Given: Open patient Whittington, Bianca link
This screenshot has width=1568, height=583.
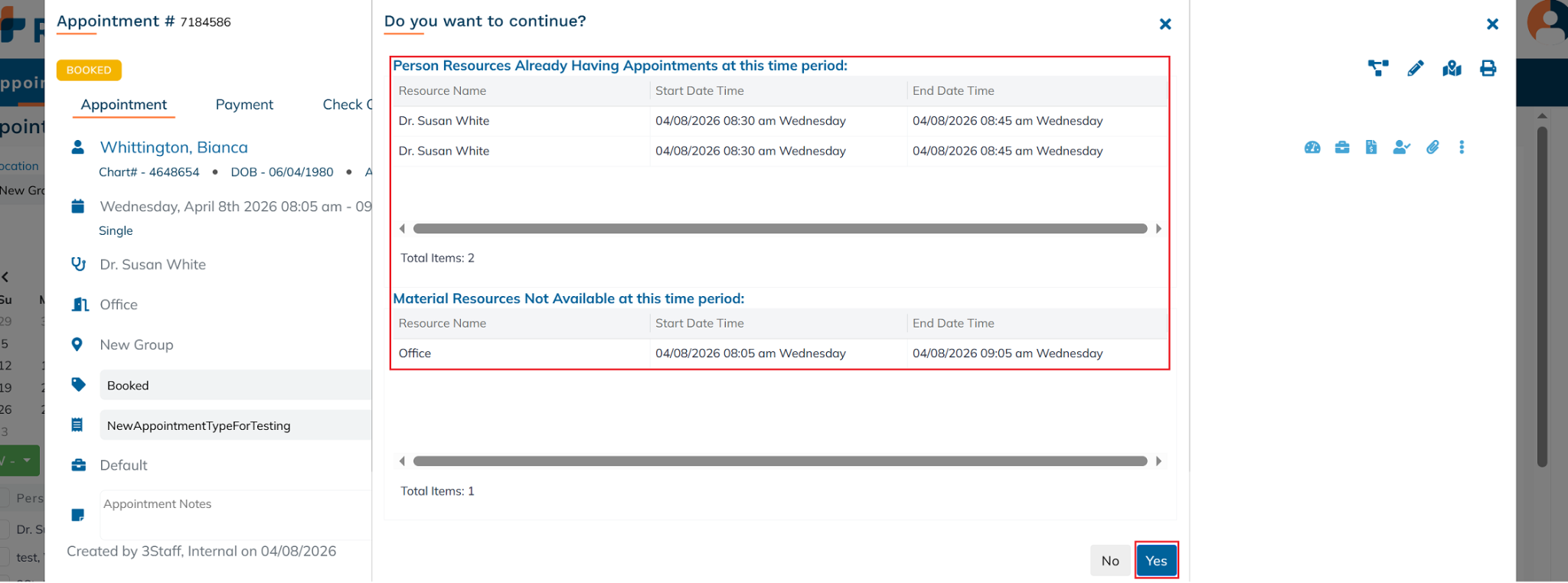Looking at the screenshot, I should coord(174,148).
